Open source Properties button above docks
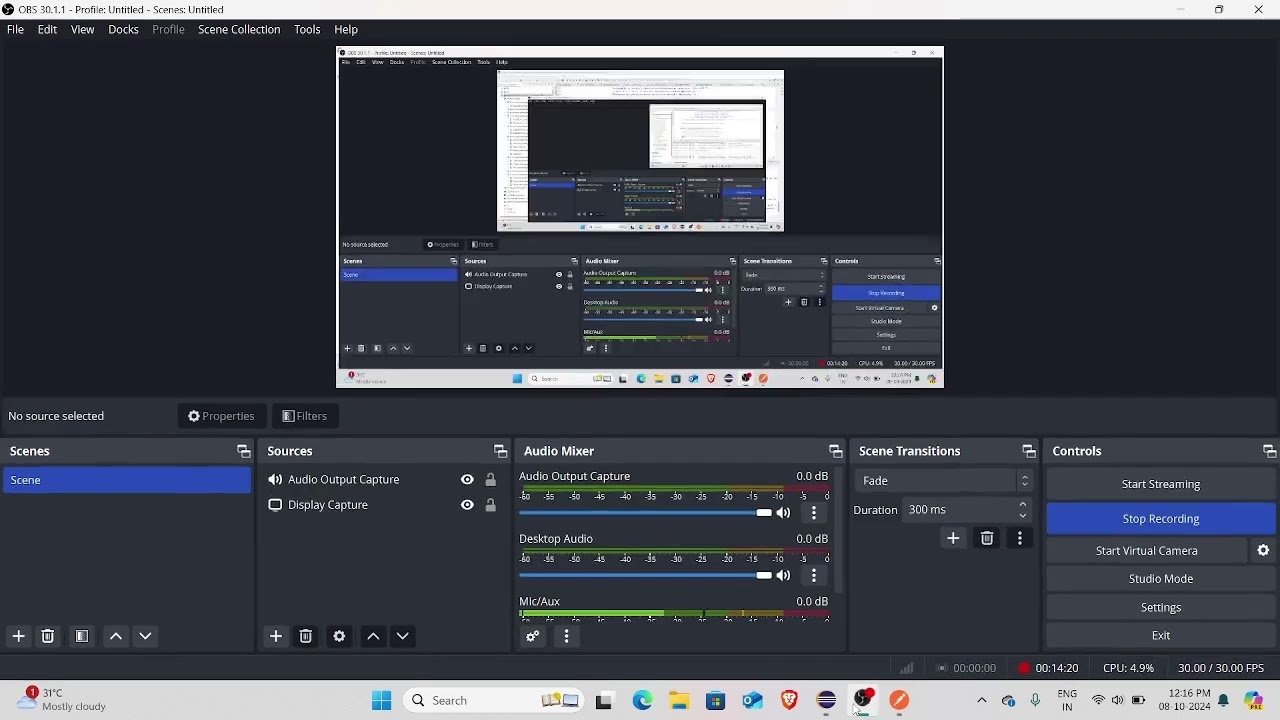The height and width of the screenshot is (720, 1280). pyautogui.click(x=221, y=416)
